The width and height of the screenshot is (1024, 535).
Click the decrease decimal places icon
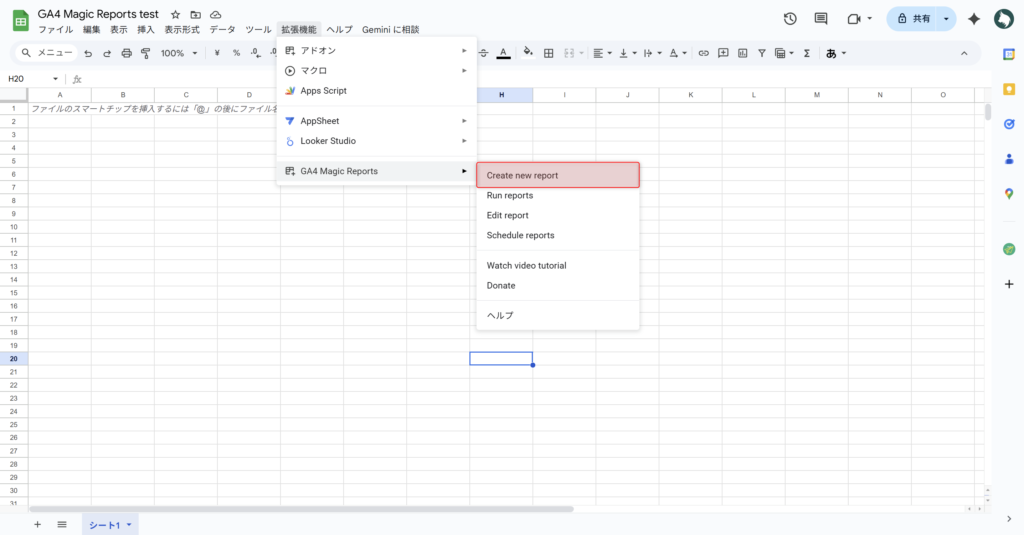pyautogui.click(x=256, y=54)
